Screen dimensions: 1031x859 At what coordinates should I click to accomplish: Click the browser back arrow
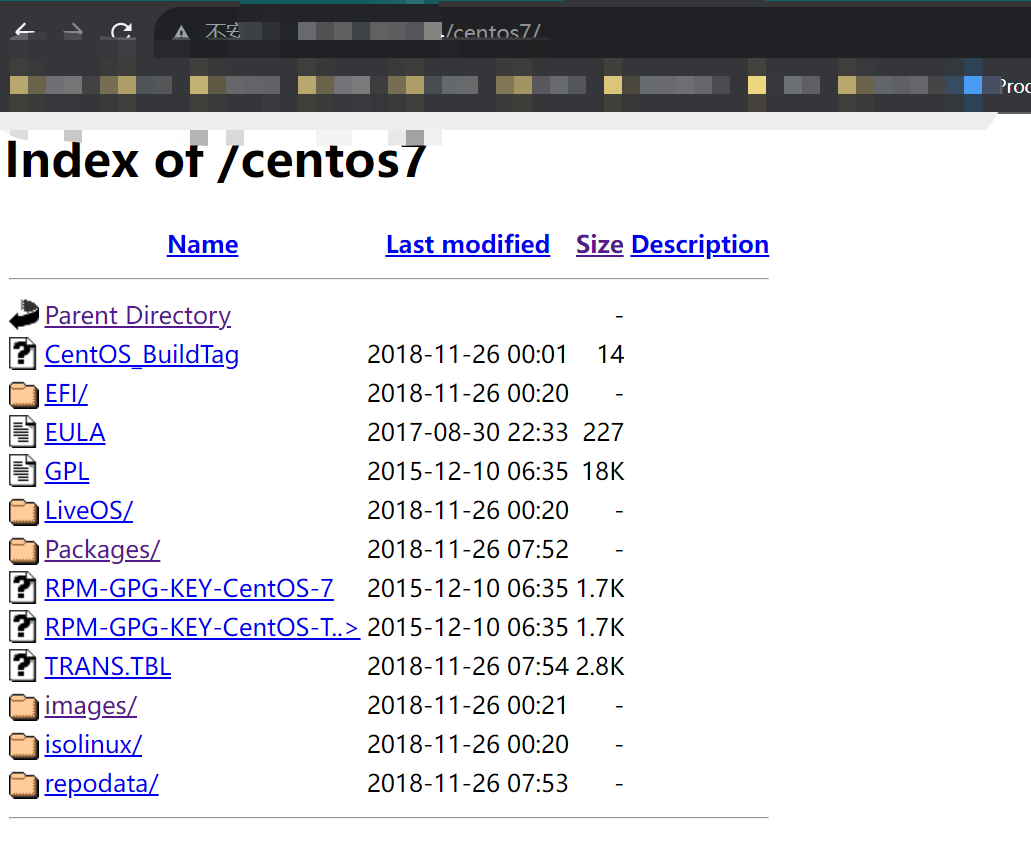click(24, 31)
